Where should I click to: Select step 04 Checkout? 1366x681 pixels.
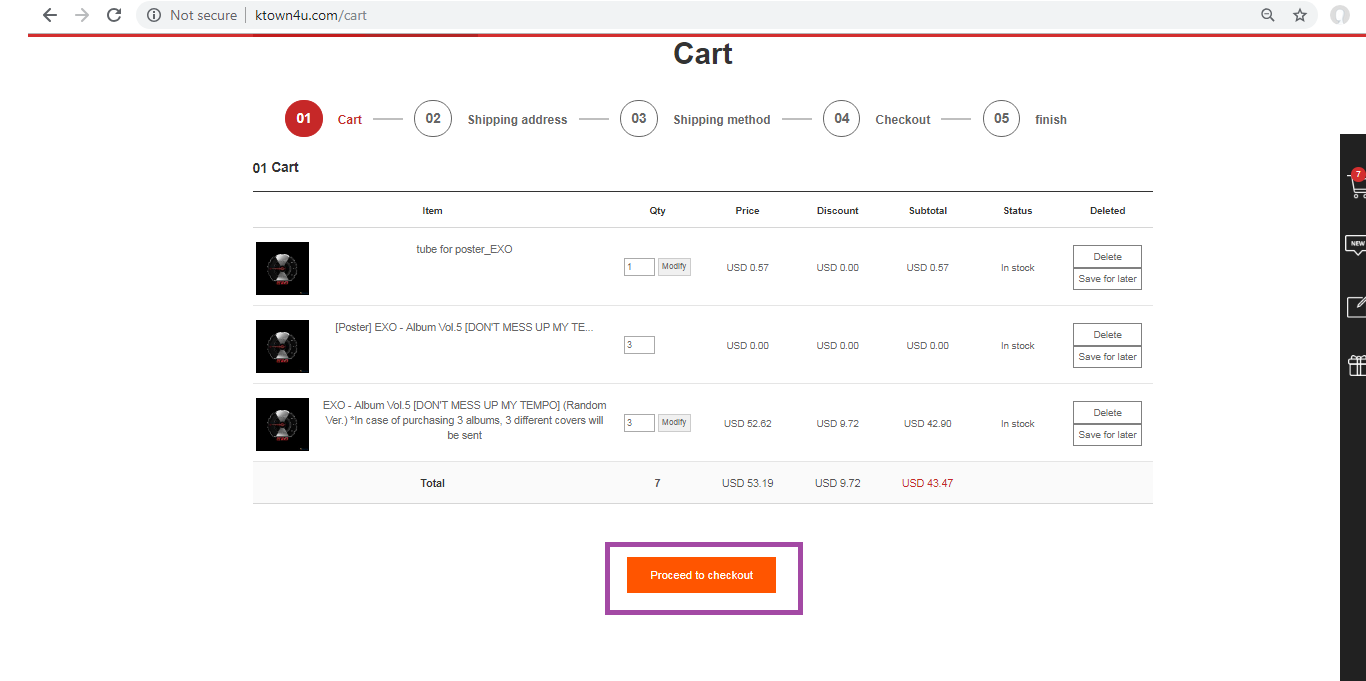(842, 118)
